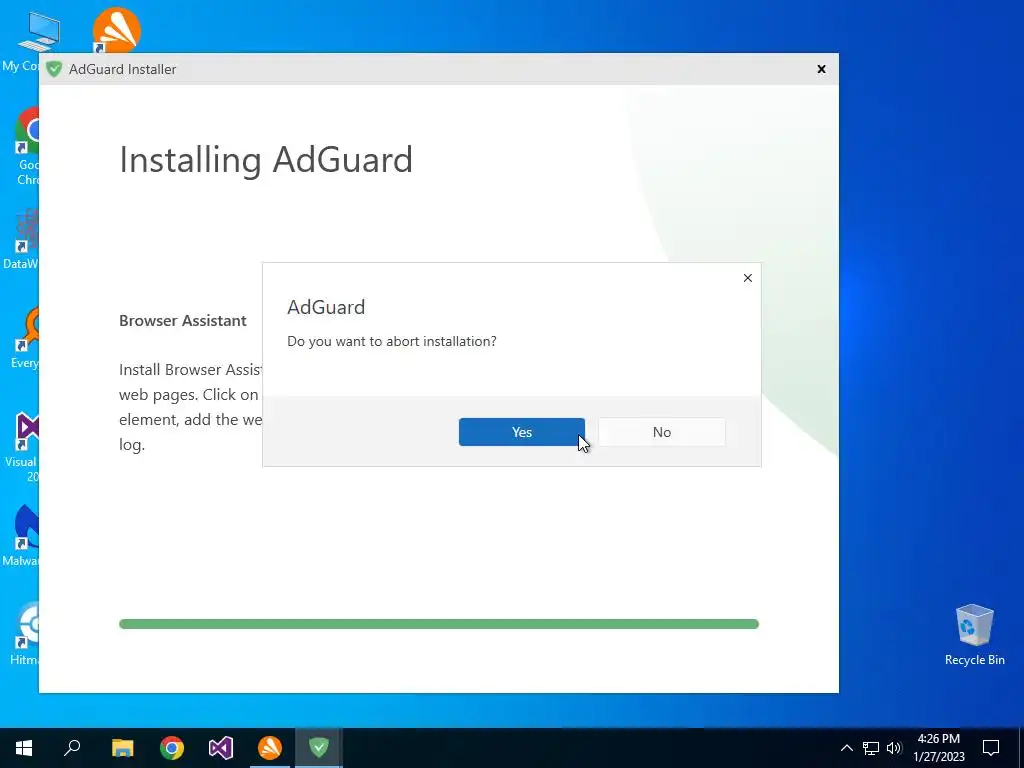Close the AdGuard abort dialog

click(748, 278)
